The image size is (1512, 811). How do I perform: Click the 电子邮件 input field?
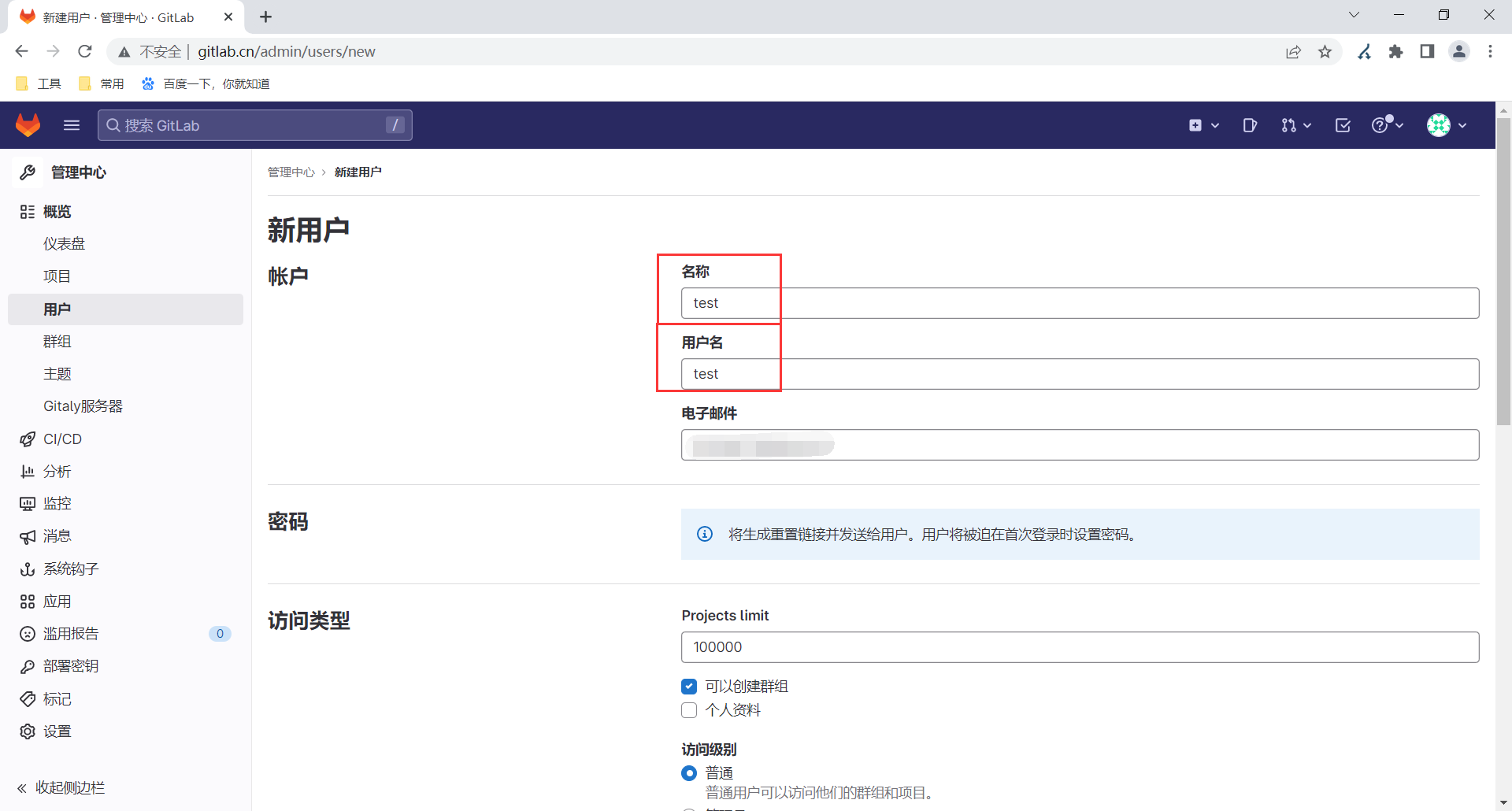pyautogui.click(x=1080, y=445)
